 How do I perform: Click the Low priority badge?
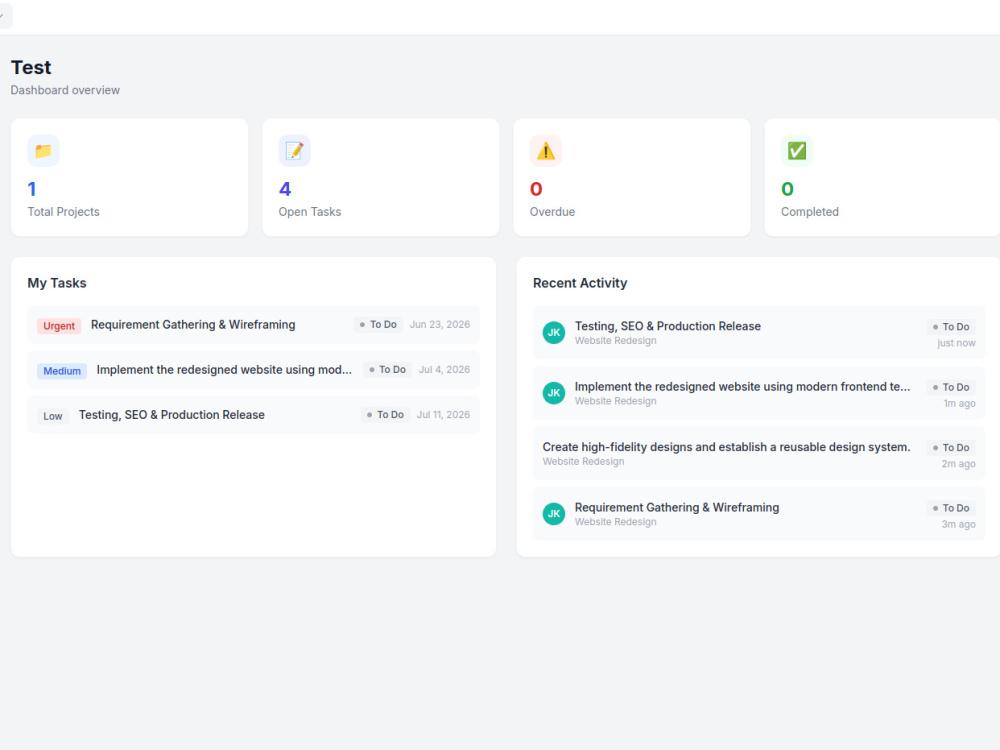pyautogui.click(x=53, y=416)
